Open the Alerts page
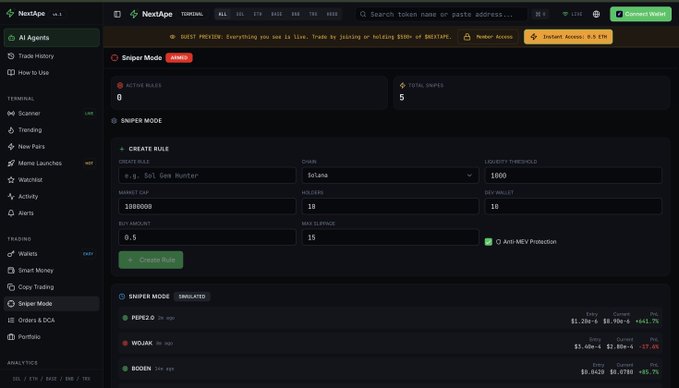Screen dimensions: 679x388 coord(52,213)
